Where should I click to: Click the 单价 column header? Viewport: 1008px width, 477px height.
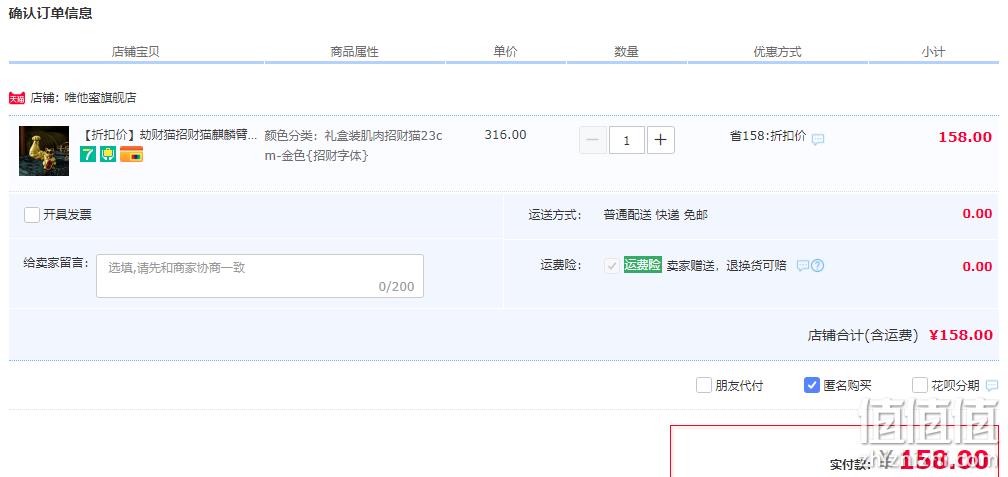505,52
